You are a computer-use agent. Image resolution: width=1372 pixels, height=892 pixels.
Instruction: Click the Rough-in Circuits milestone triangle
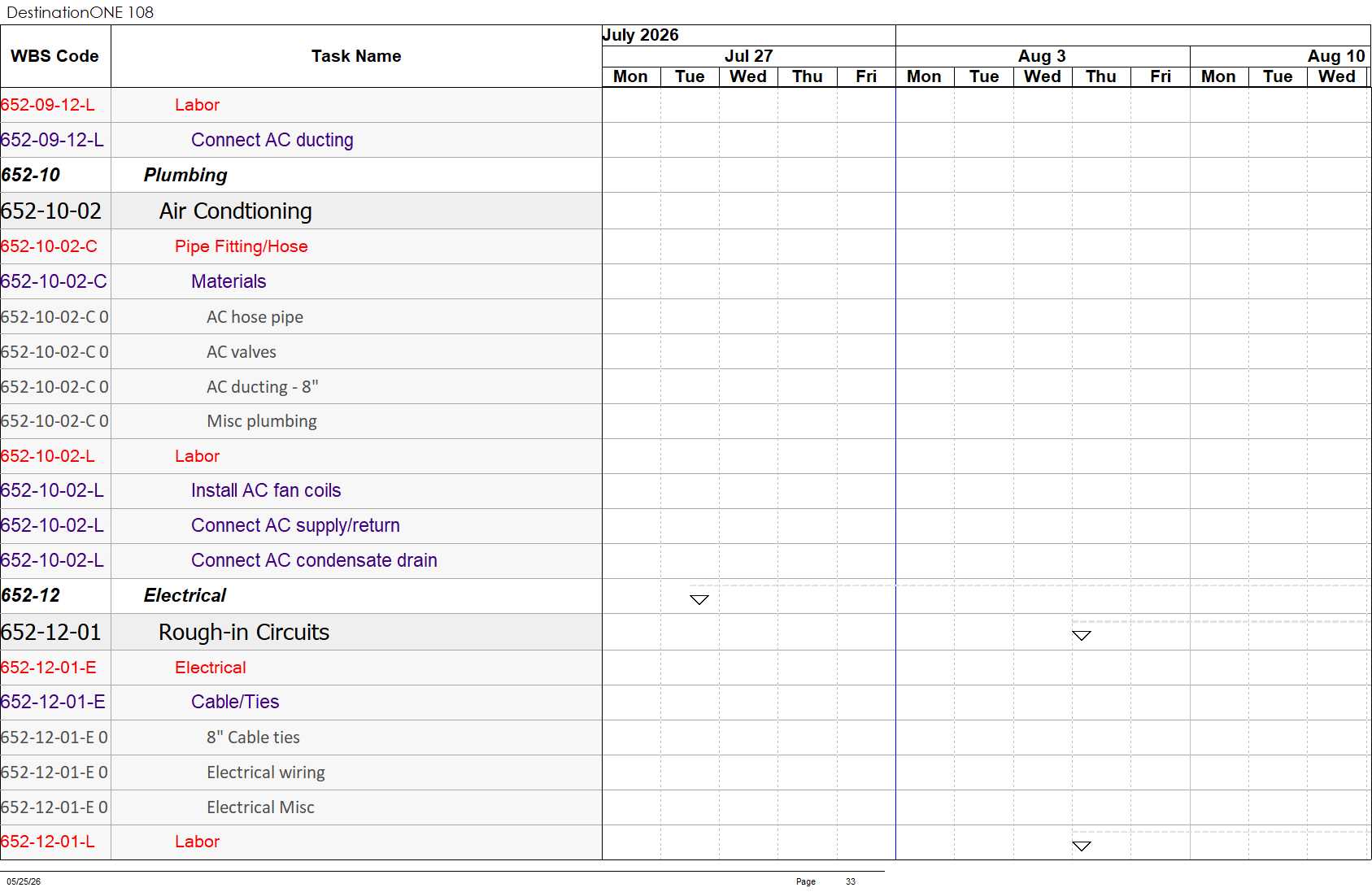click(x=1082, y=636)
